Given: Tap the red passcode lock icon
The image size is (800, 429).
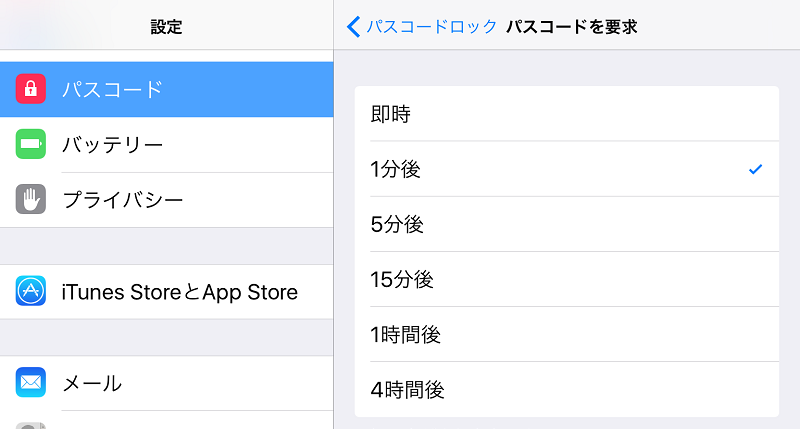Looking at the screenshot, I should (31, 89).
